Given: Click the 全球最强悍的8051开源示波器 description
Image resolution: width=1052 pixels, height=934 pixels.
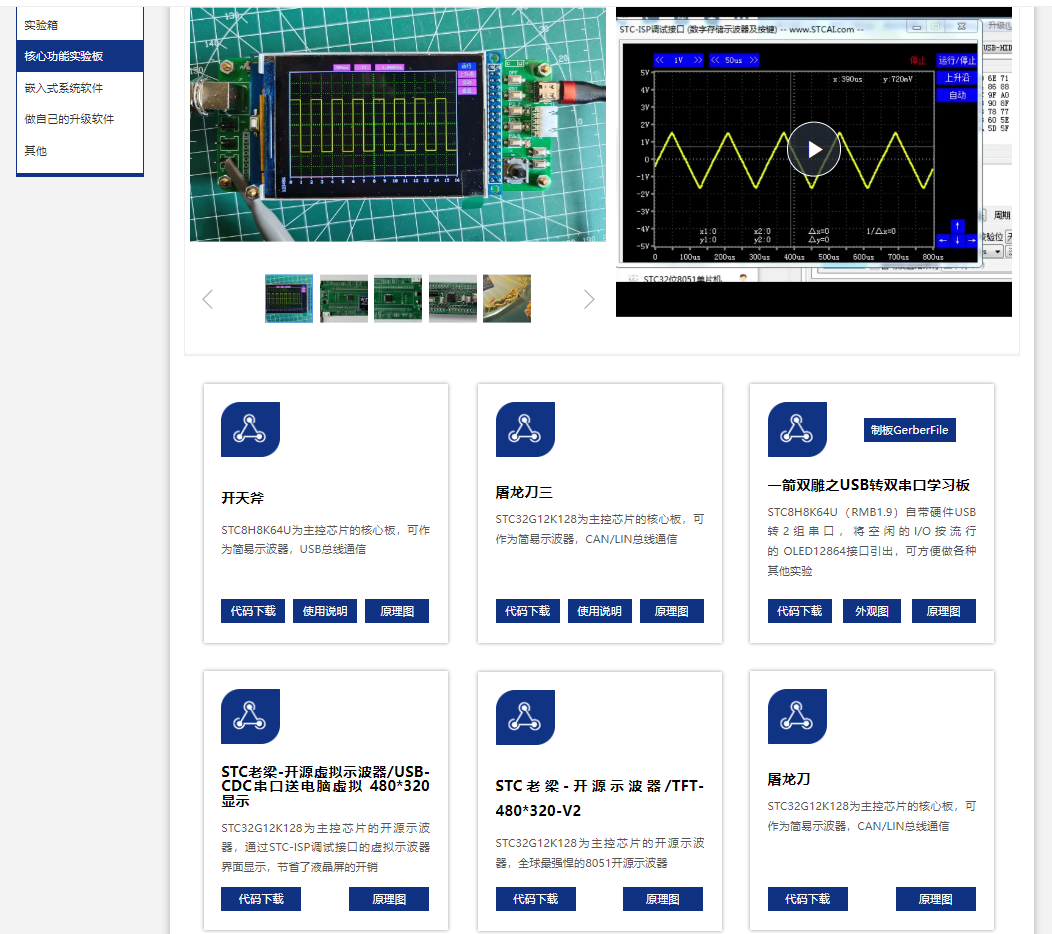Looking at the screenshot, I should point(600,853).
